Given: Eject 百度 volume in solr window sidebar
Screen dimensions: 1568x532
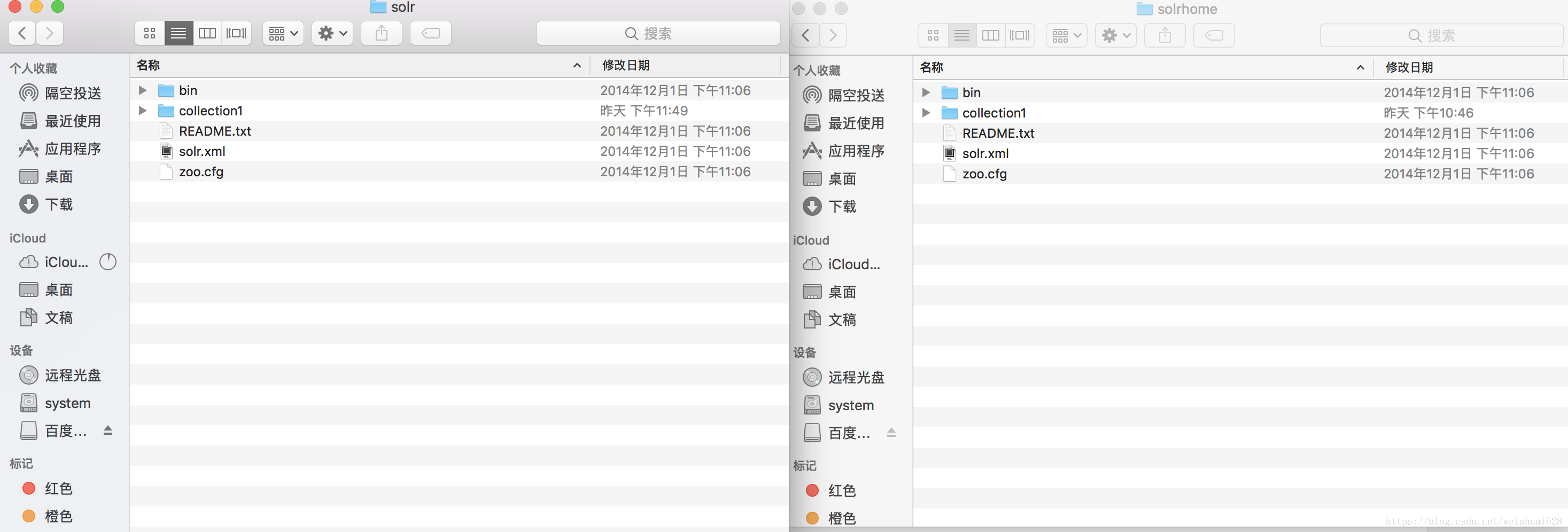Looking at the screenshot, I should pos(108,431).
